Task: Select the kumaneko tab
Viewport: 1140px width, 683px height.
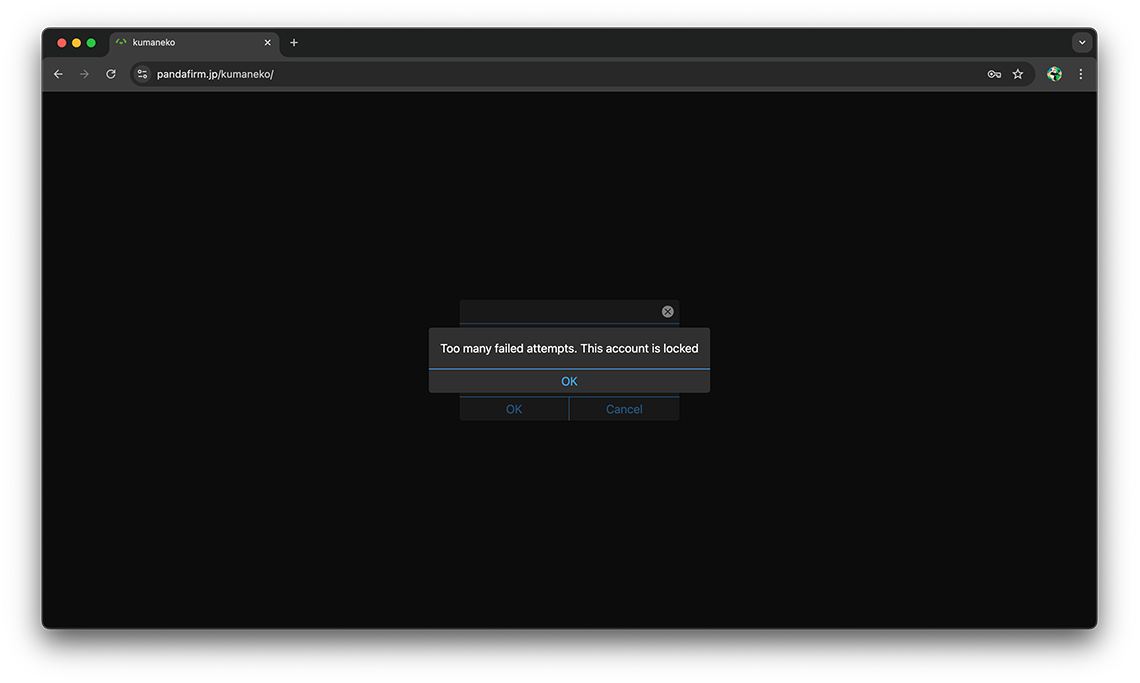Action: pyautogui.click(x=194, y=43)
